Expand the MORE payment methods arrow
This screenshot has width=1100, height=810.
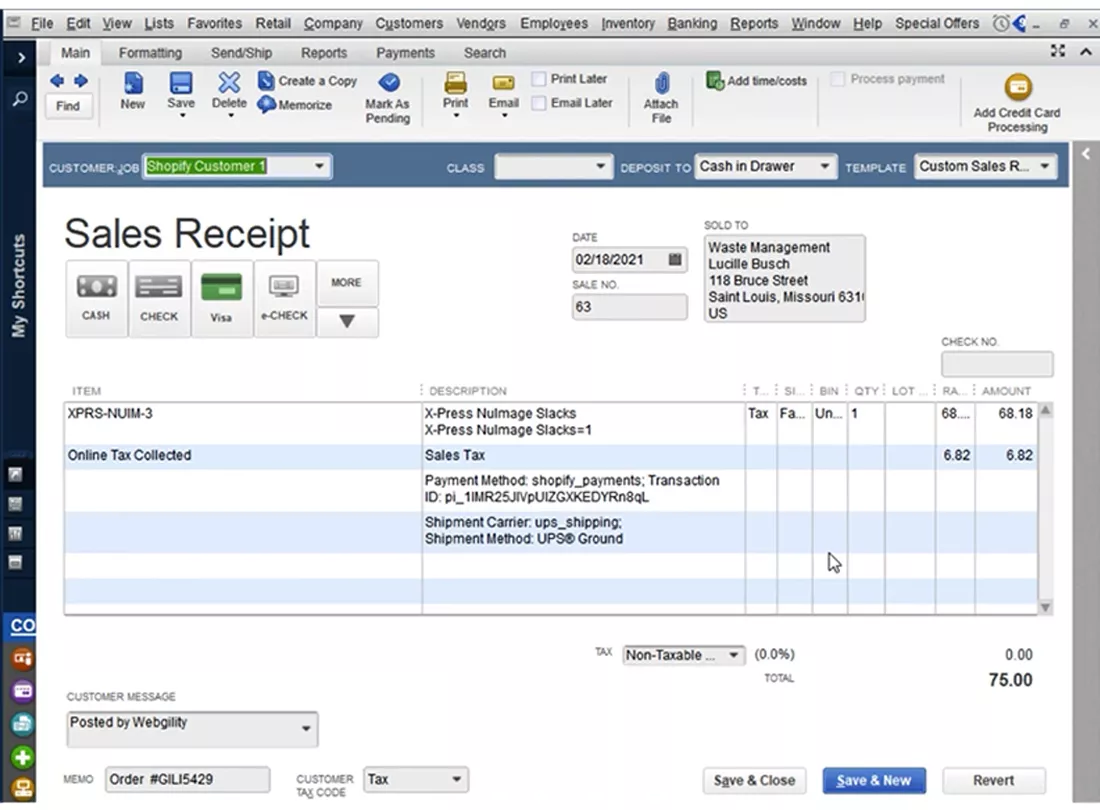point(347,323)
